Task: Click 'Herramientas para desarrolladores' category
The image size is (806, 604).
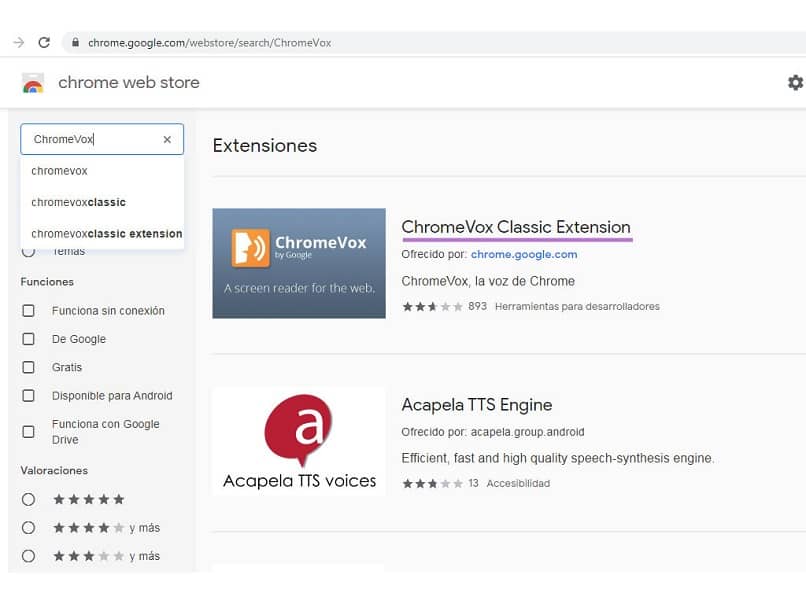Action: click(577, 306)
